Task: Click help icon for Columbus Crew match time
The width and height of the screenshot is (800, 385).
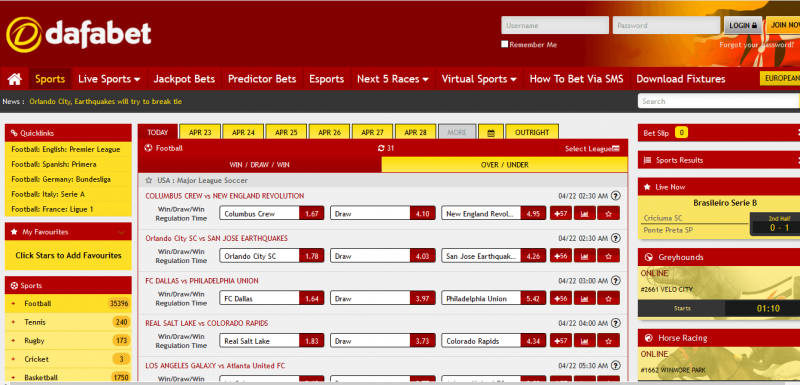Action: coord(616,195)
